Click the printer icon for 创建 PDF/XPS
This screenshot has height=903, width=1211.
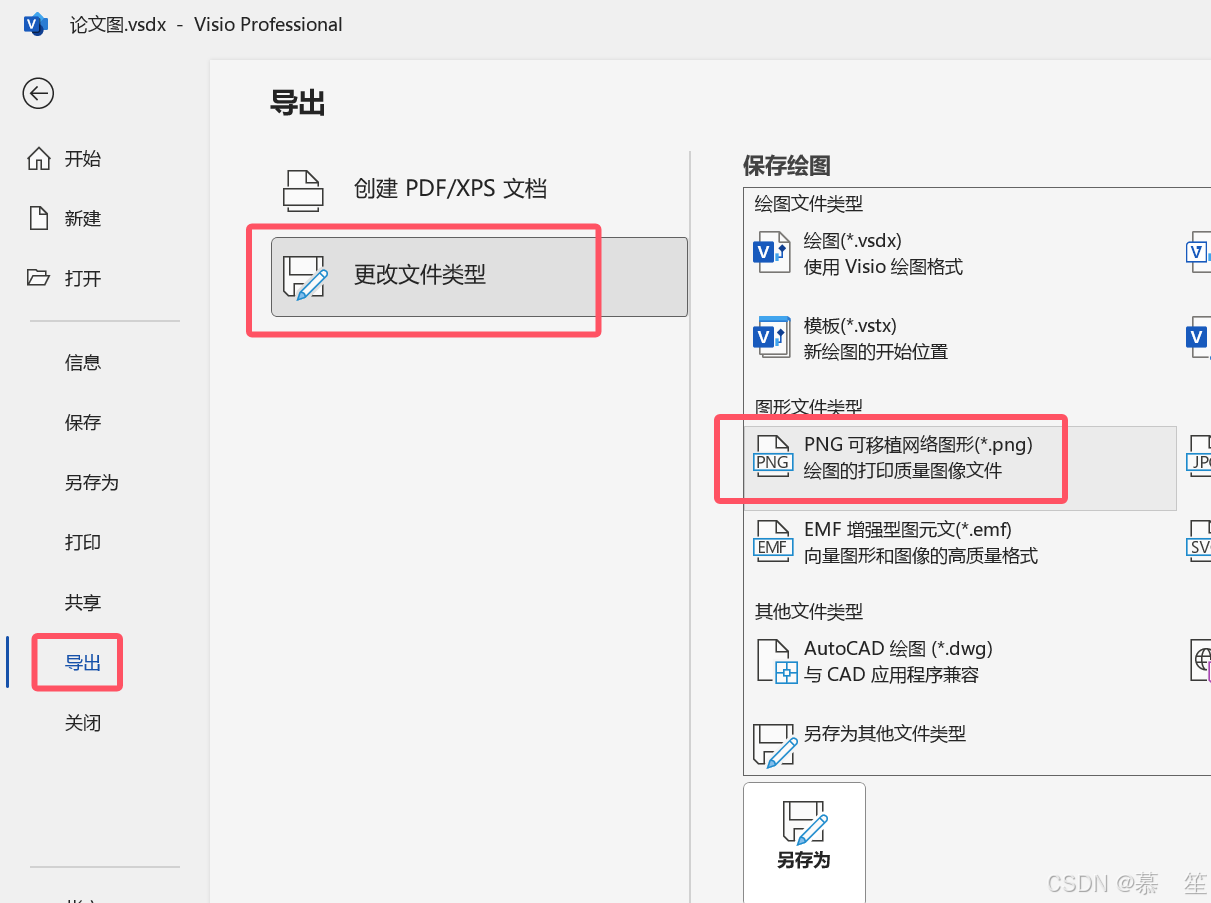(303, 189)
